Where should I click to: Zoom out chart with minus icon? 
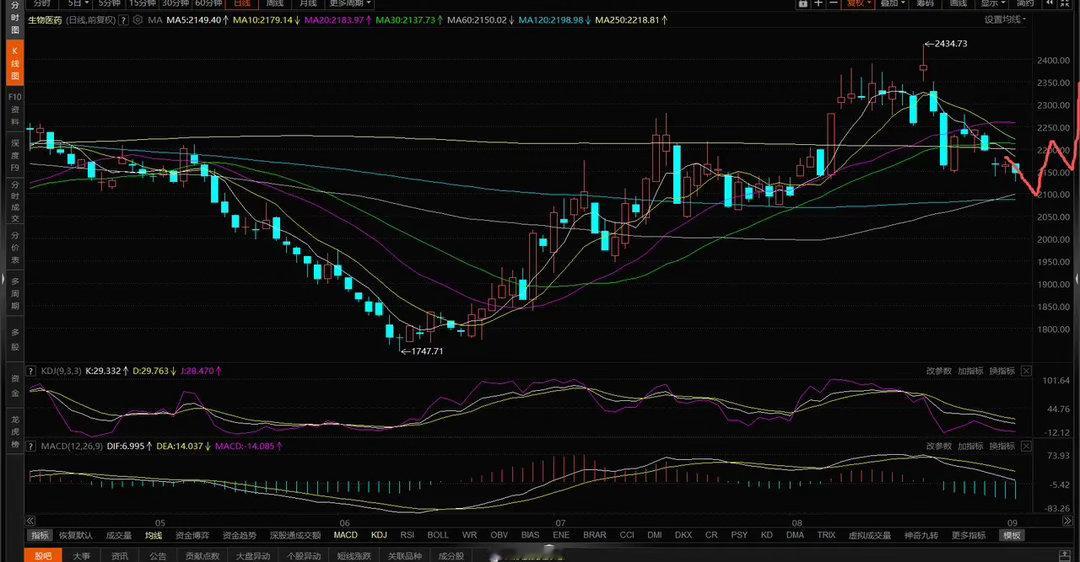point(833,3)
